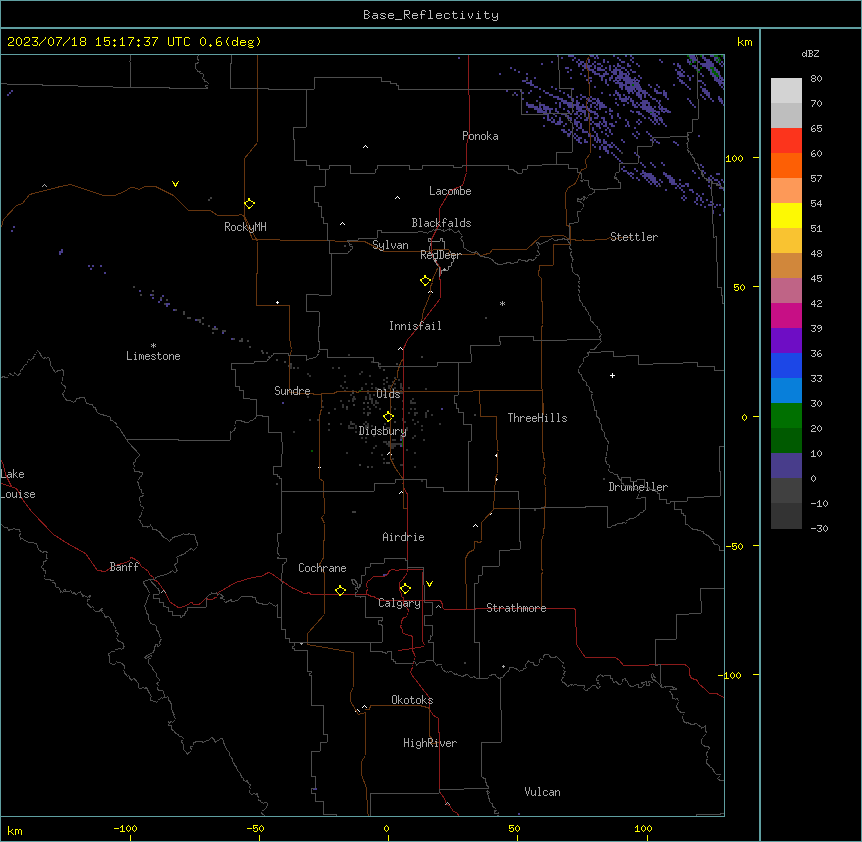
Task: Click the Olds town label
Action: [x=388, y=394]
